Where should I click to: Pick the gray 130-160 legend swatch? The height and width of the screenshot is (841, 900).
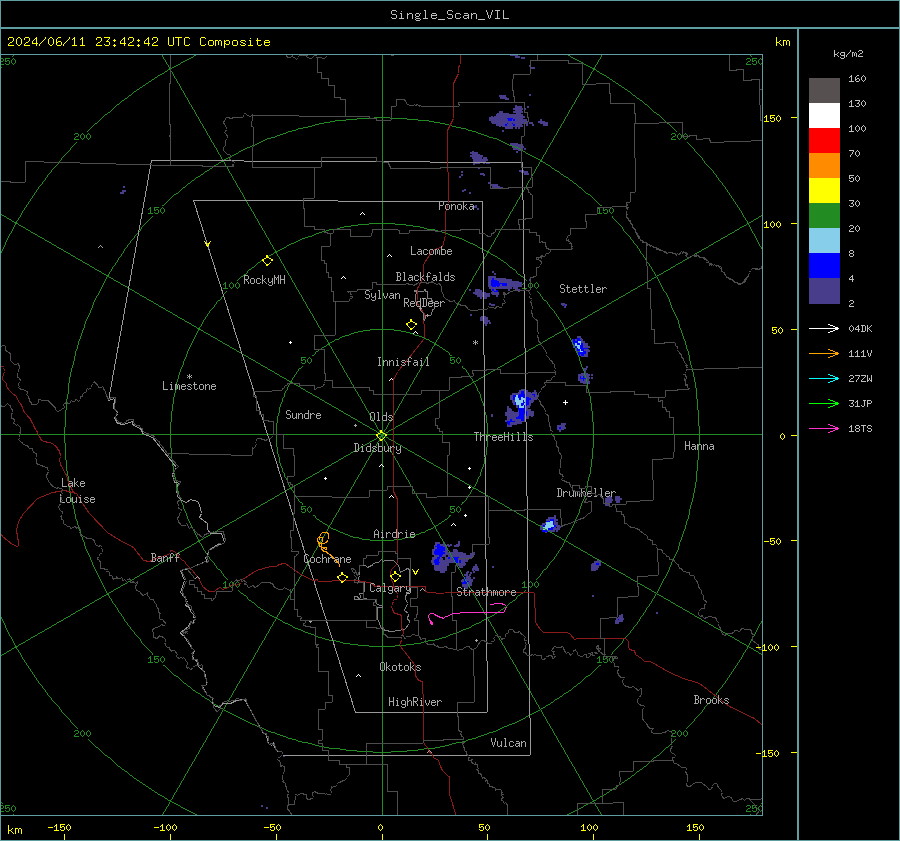tap(824, 91)
